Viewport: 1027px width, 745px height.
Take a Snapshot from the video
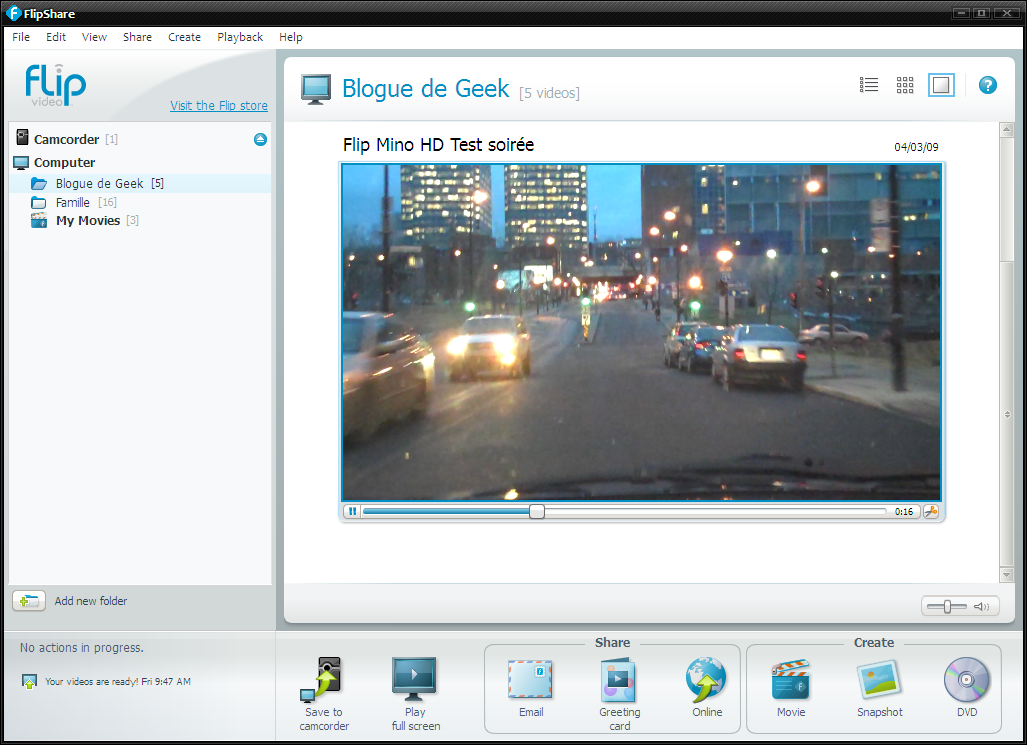coord(879,682)
